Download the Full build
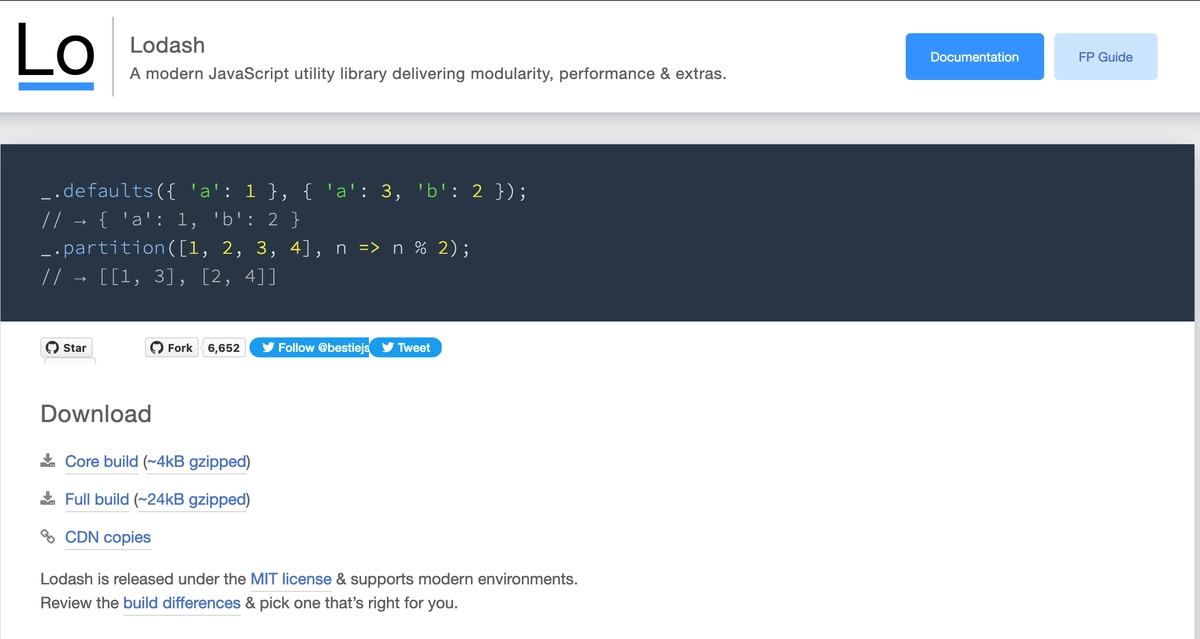Screen dimensions: 1200x639 [96, 499]
